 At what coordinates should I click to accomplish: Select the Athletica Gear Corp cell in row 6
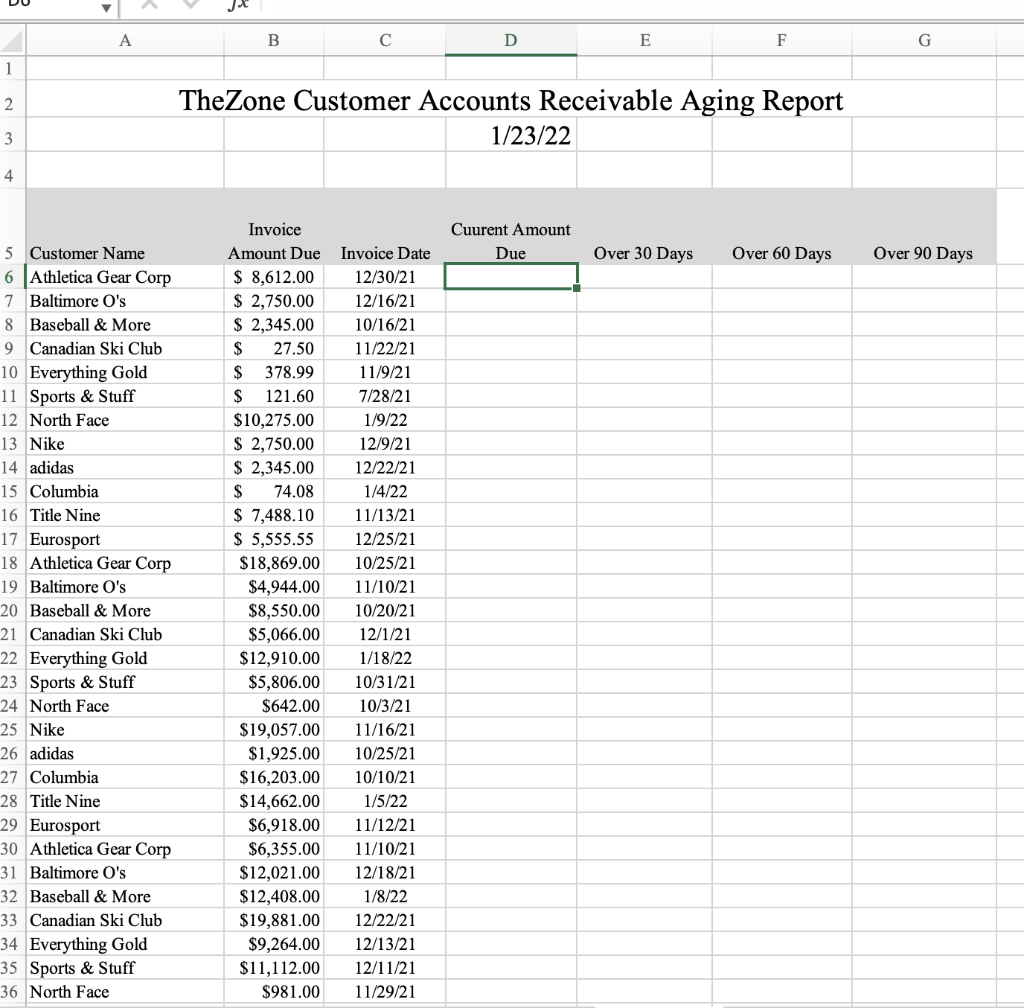pos(100,277)
